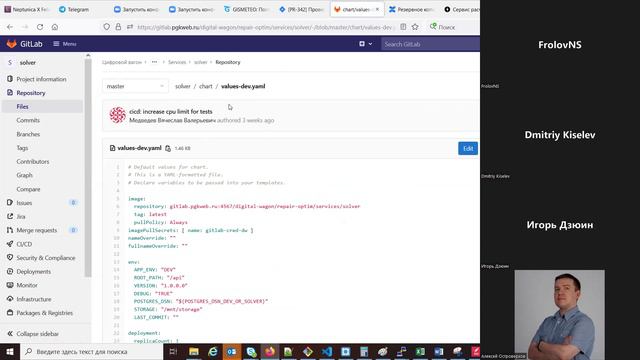
Task: Focus the Search GitLab field
Action: [x=430, y=44]
